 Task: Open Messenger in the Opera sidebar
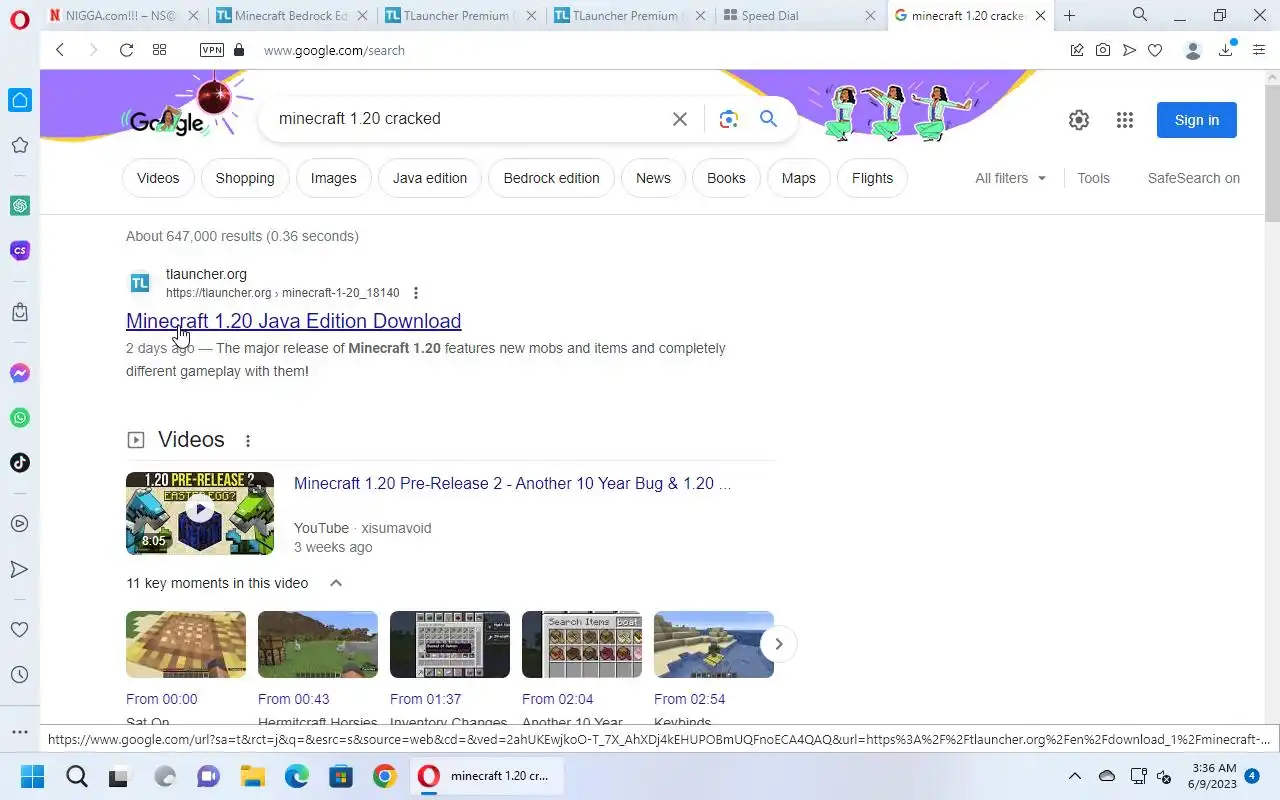19,373
